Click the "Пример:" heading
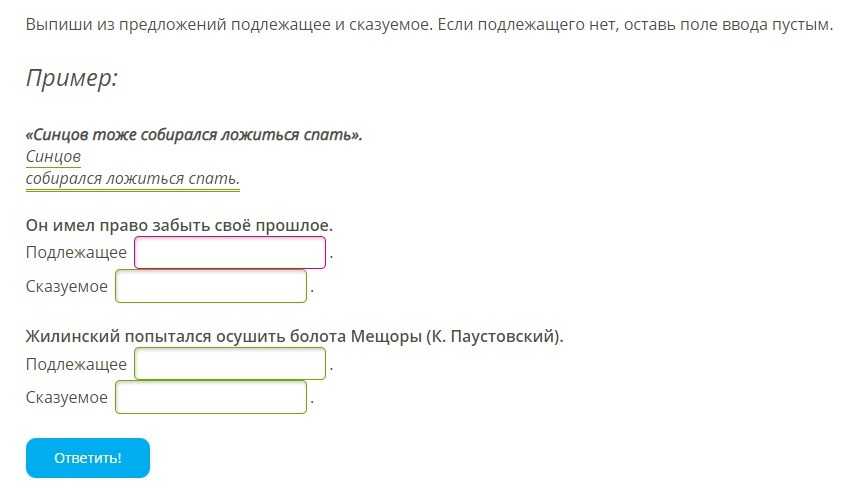The image size is (844, 494). tap(72, 78)
